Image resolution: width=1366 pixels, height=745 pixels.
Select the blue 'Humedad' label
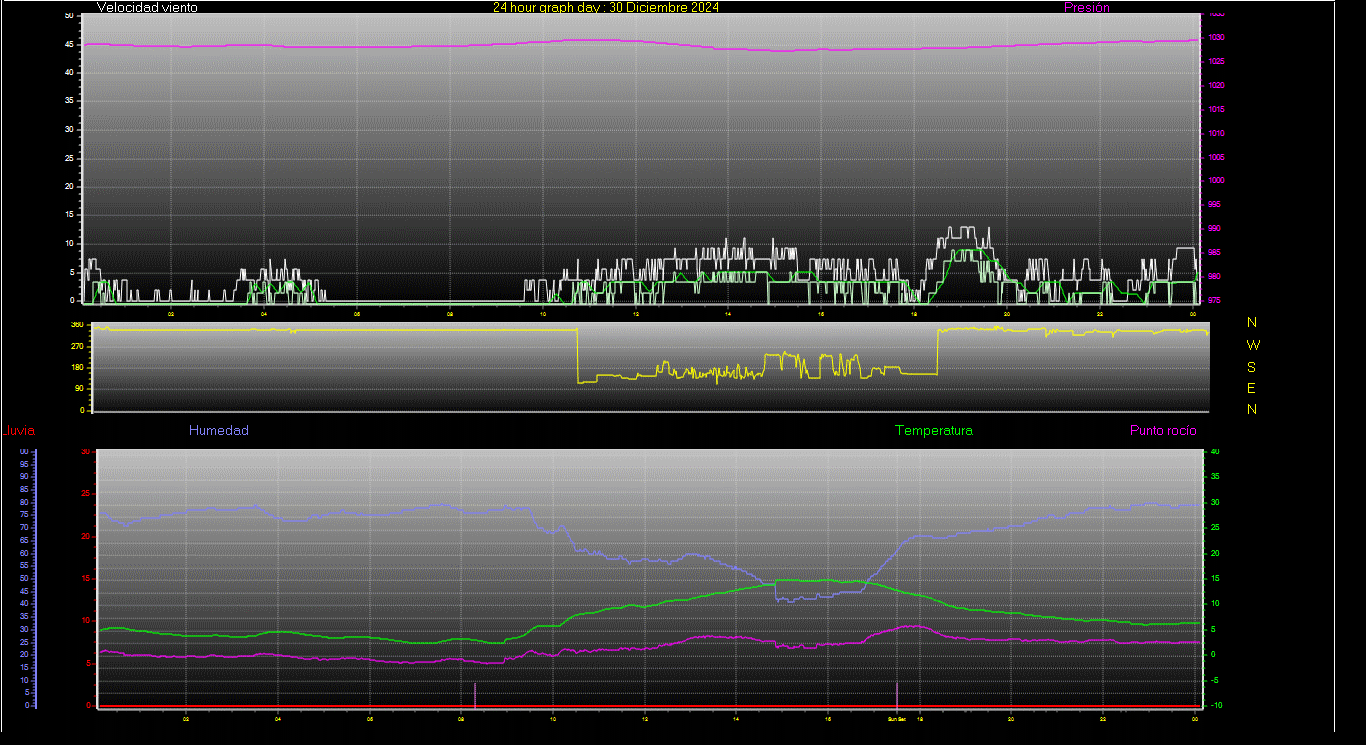point(219,431)
